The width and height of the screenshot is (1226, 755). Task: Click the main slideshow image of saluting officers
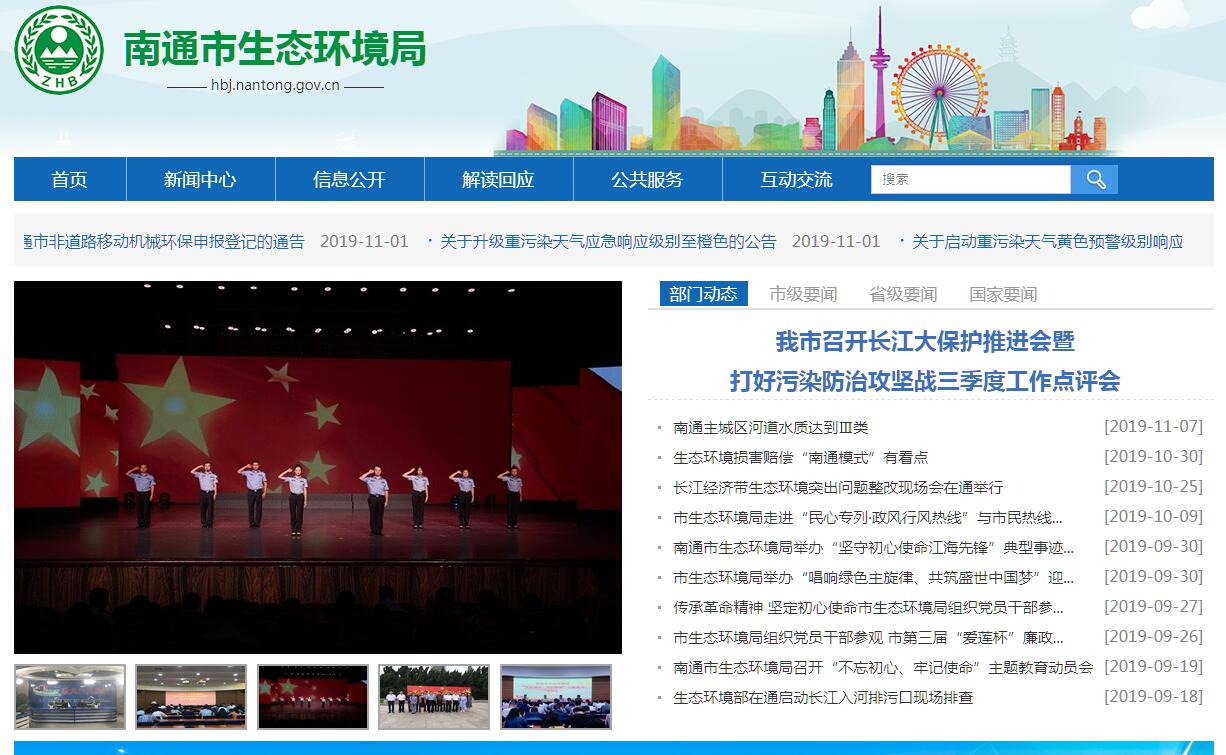click(x=318, y=467)
